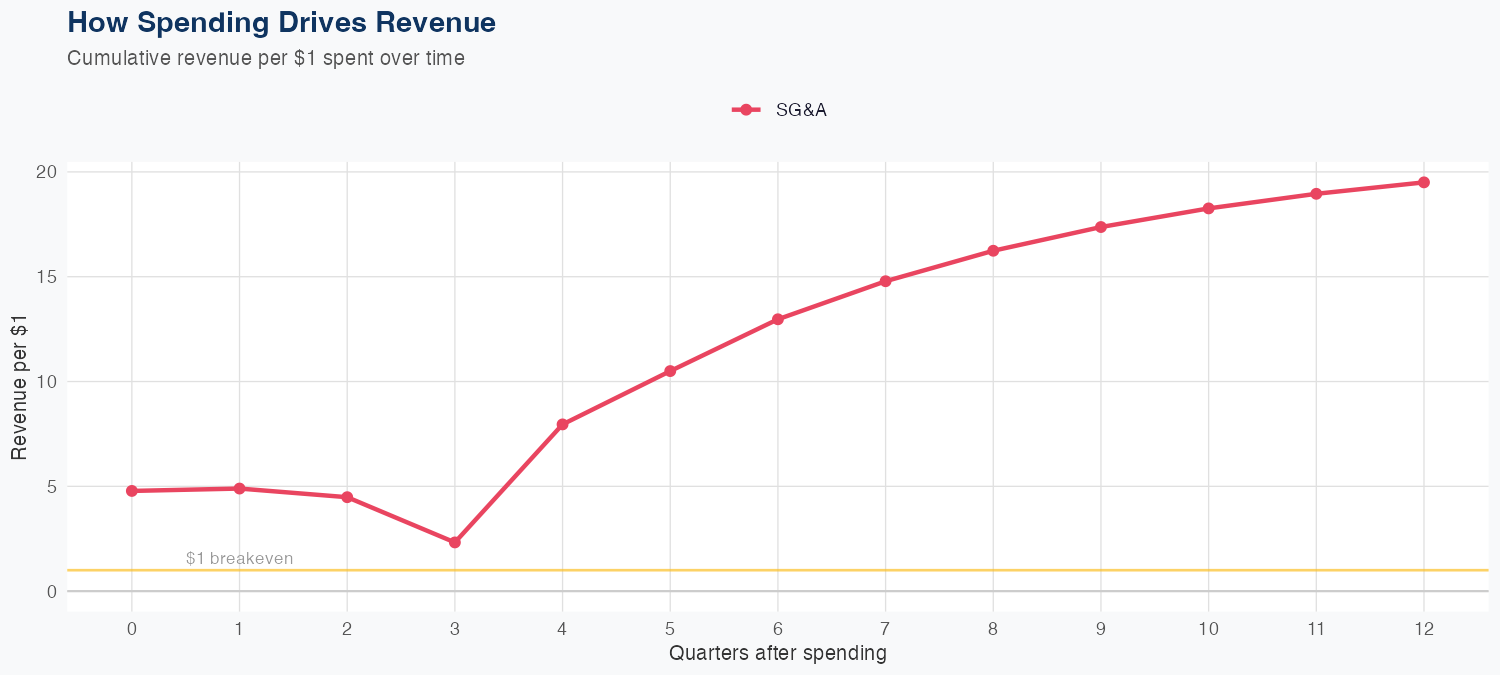Click the "Cumulative revenue per $1 spent" subtitle

click(x=265, y=58)
